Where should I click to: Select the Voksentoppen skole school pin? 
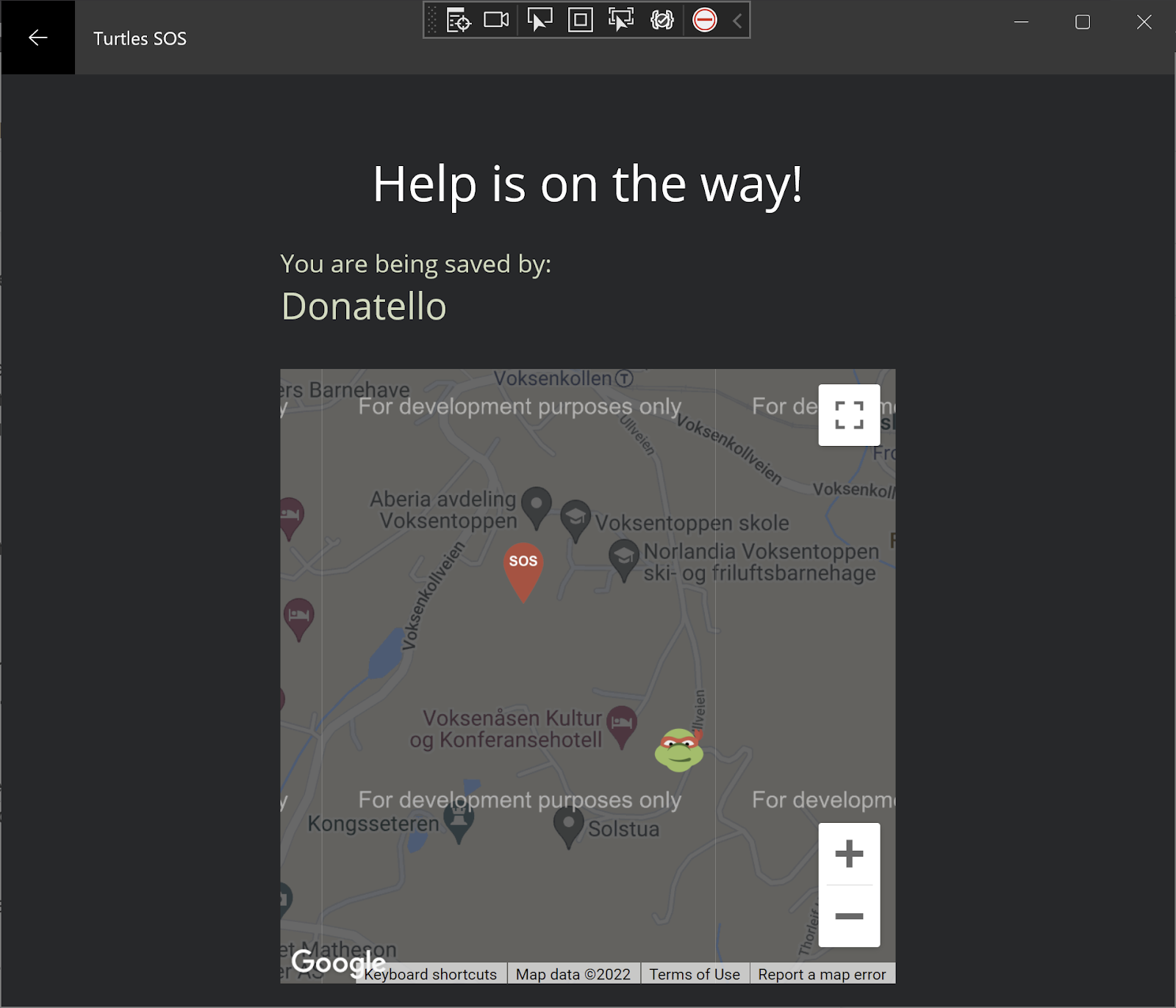click(x=576, y=520)
